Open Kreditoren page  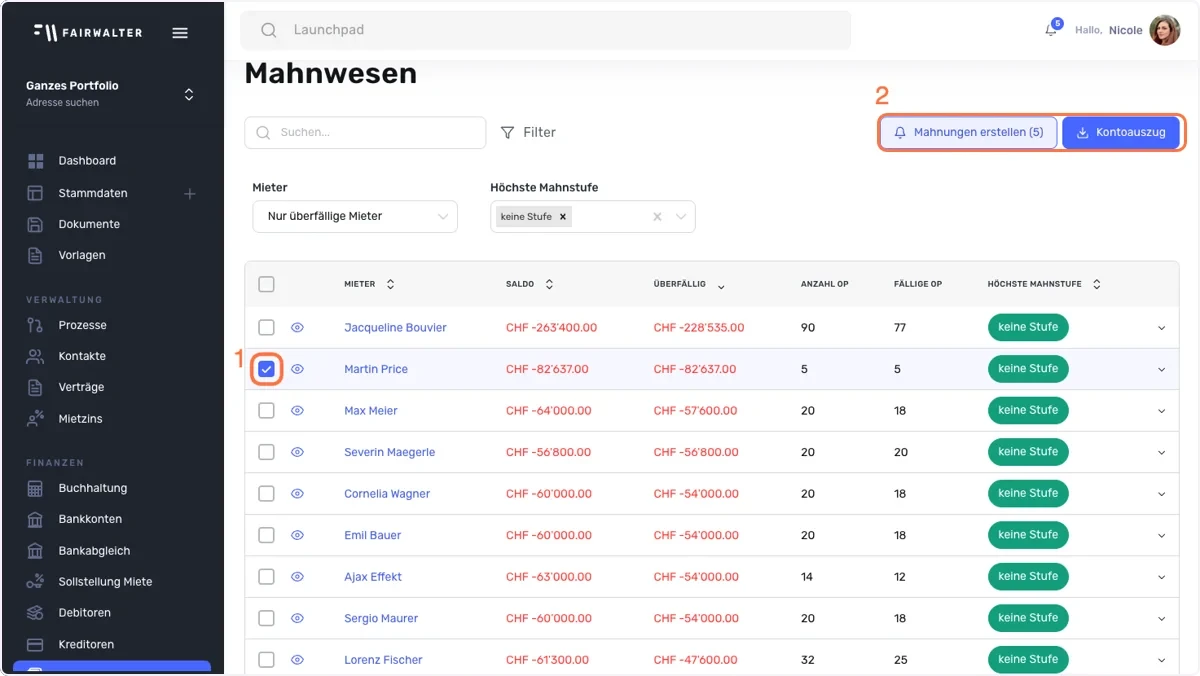[86, 644]
